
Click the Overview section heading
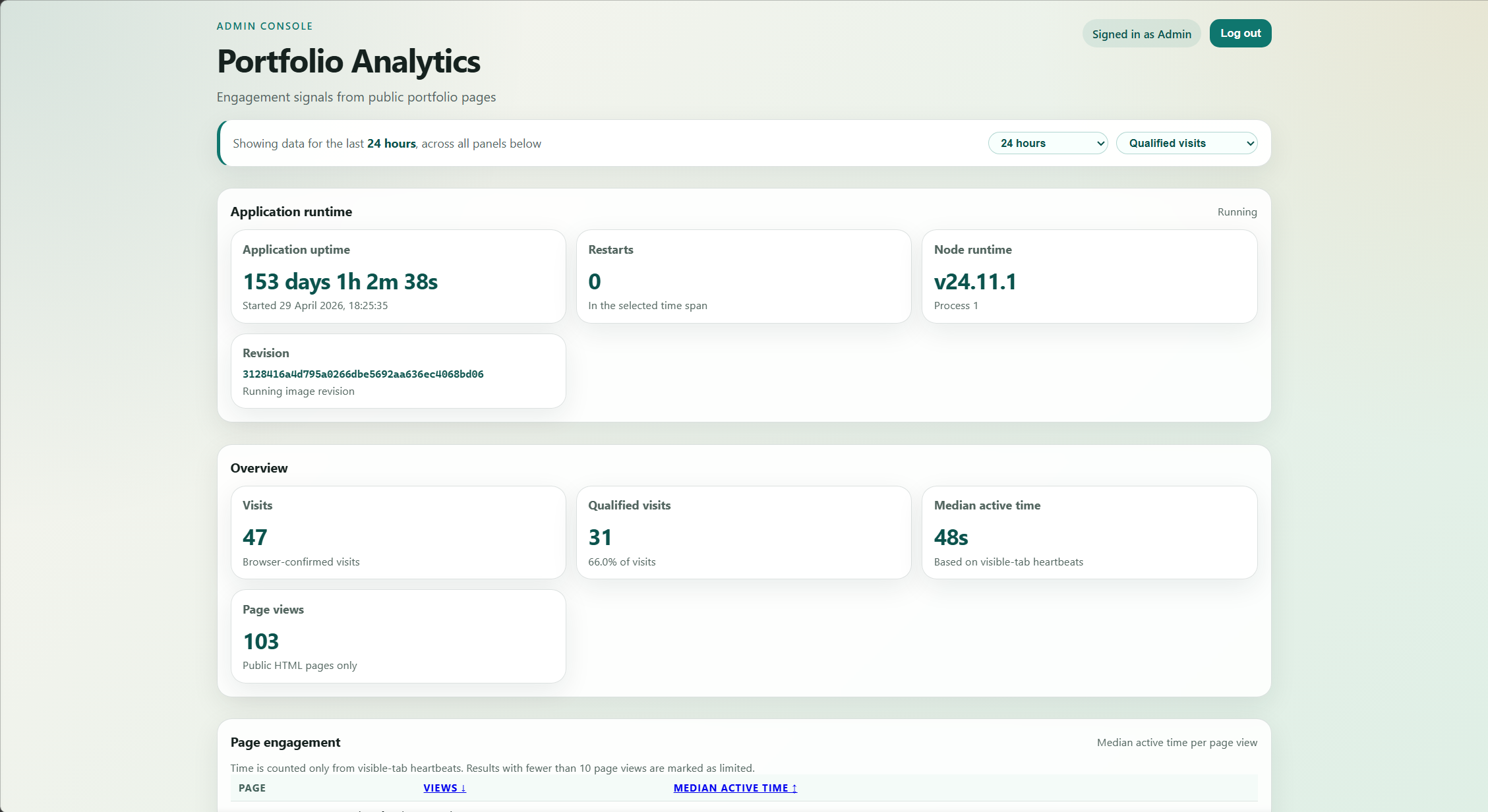click(258, 468)
